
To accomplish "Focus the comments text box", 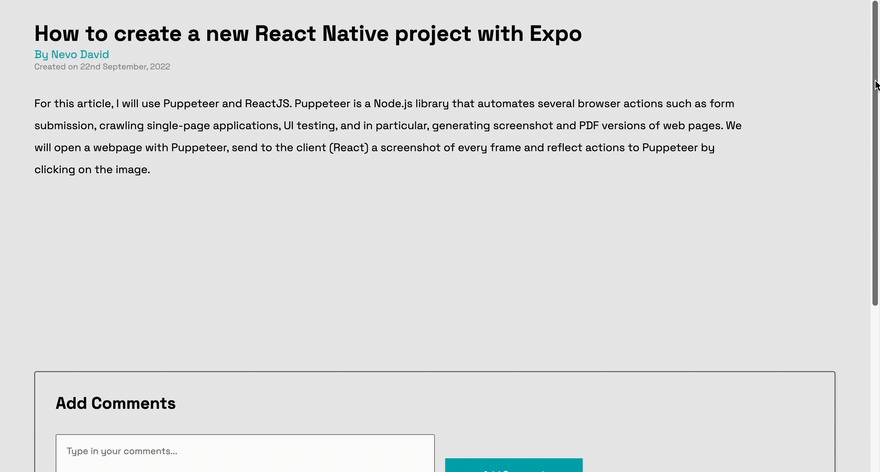I will (x=245, y=453).
